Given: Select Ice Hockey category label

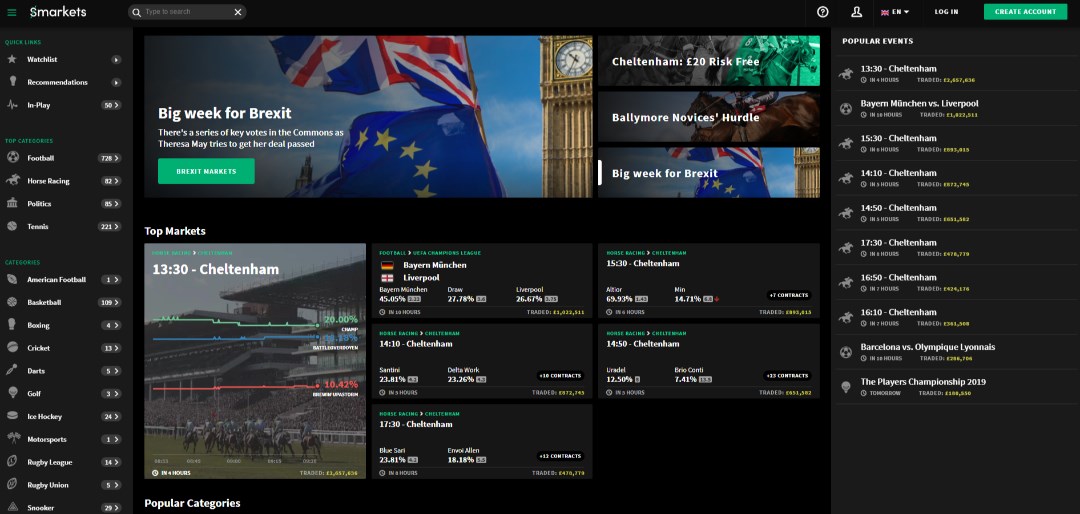Looking at the screenshot, I should coord(44,416).
